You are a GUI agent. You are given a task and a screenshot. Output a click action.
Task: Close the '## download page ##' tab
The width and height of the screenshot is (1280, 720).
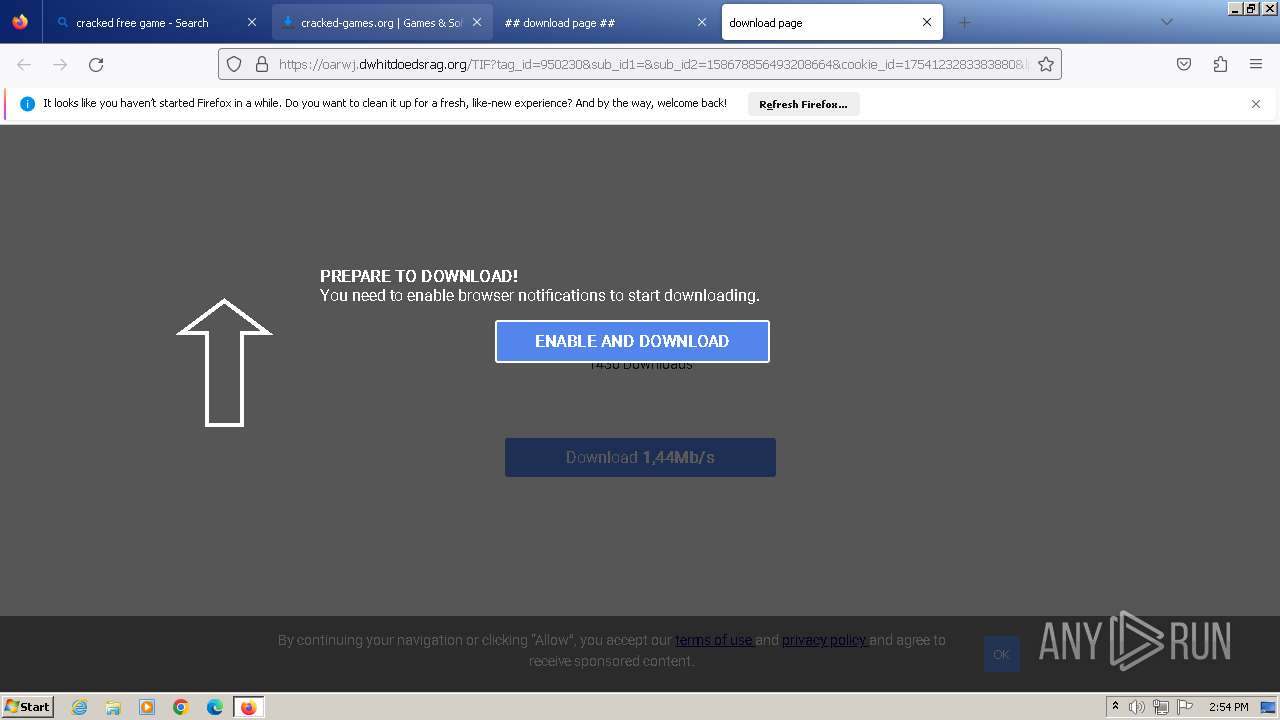pyautogui.click(x=702, y=22)
